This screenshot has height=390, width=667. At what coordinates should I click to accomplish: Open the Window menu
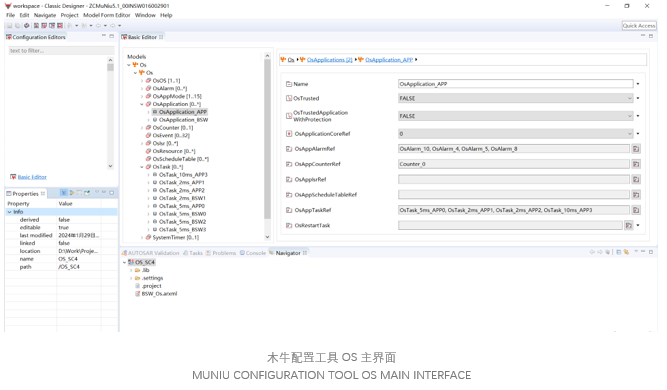(x=145, y=15)
